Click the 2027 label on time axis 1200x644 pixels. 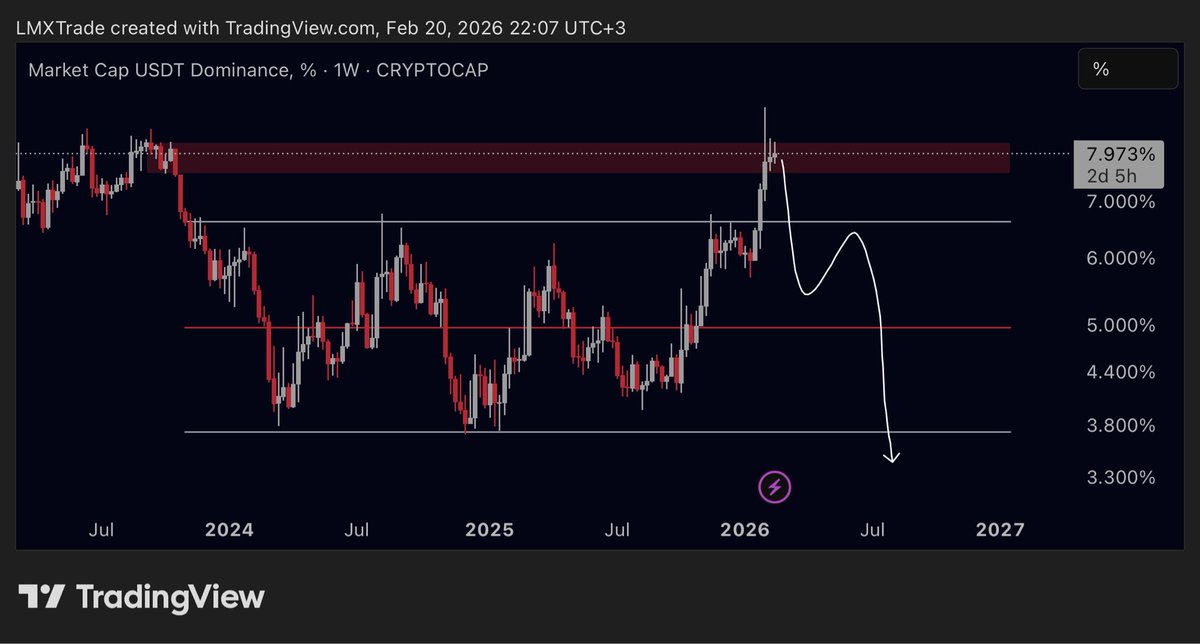(1001, 529)
